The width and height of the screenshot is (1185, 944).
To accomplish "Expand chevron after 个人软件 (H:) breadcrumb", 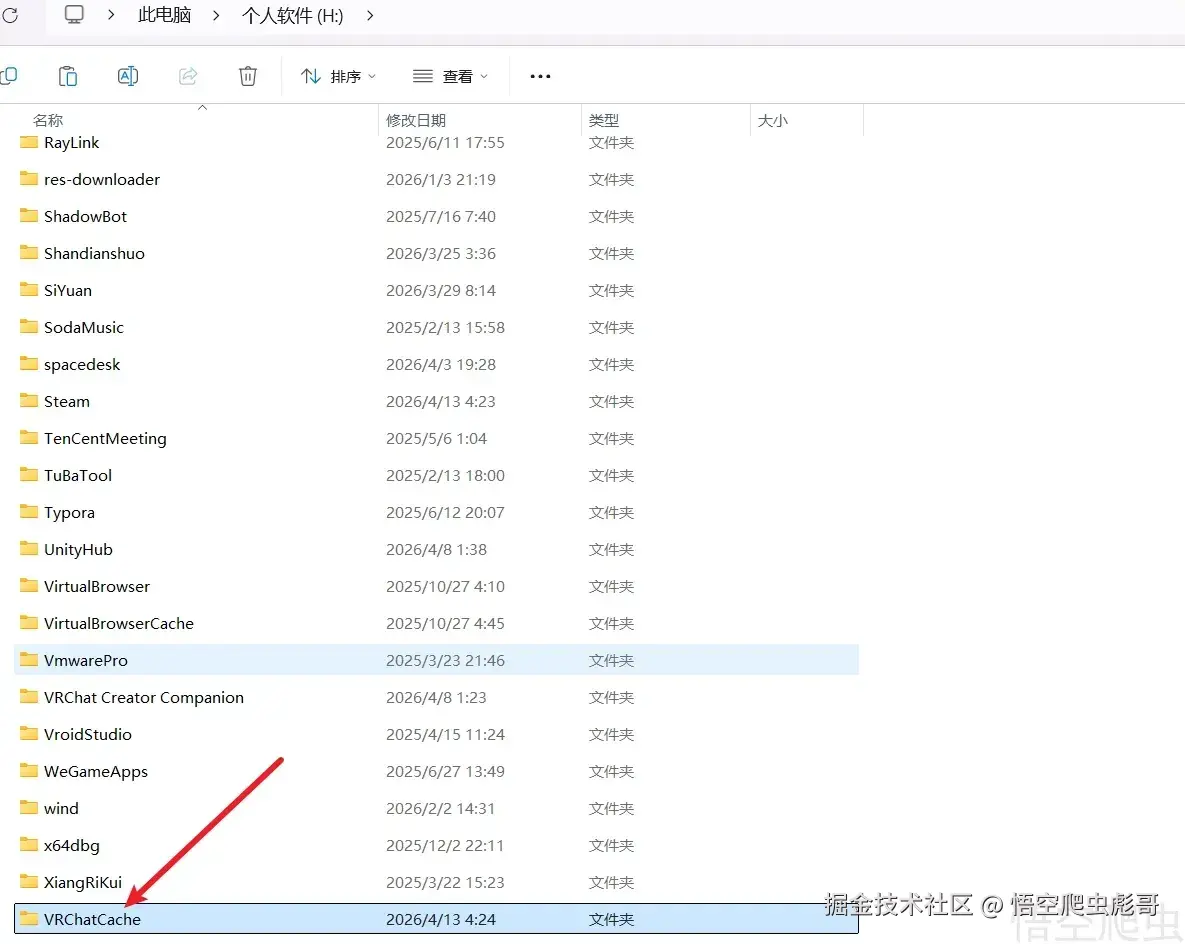I will coord(370,15).
